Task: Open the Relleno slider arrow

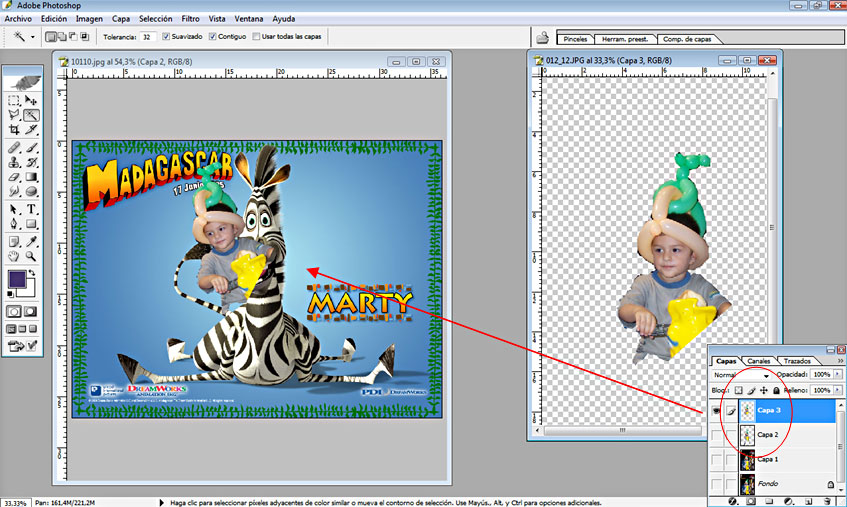Action: (x=838, y=390)
